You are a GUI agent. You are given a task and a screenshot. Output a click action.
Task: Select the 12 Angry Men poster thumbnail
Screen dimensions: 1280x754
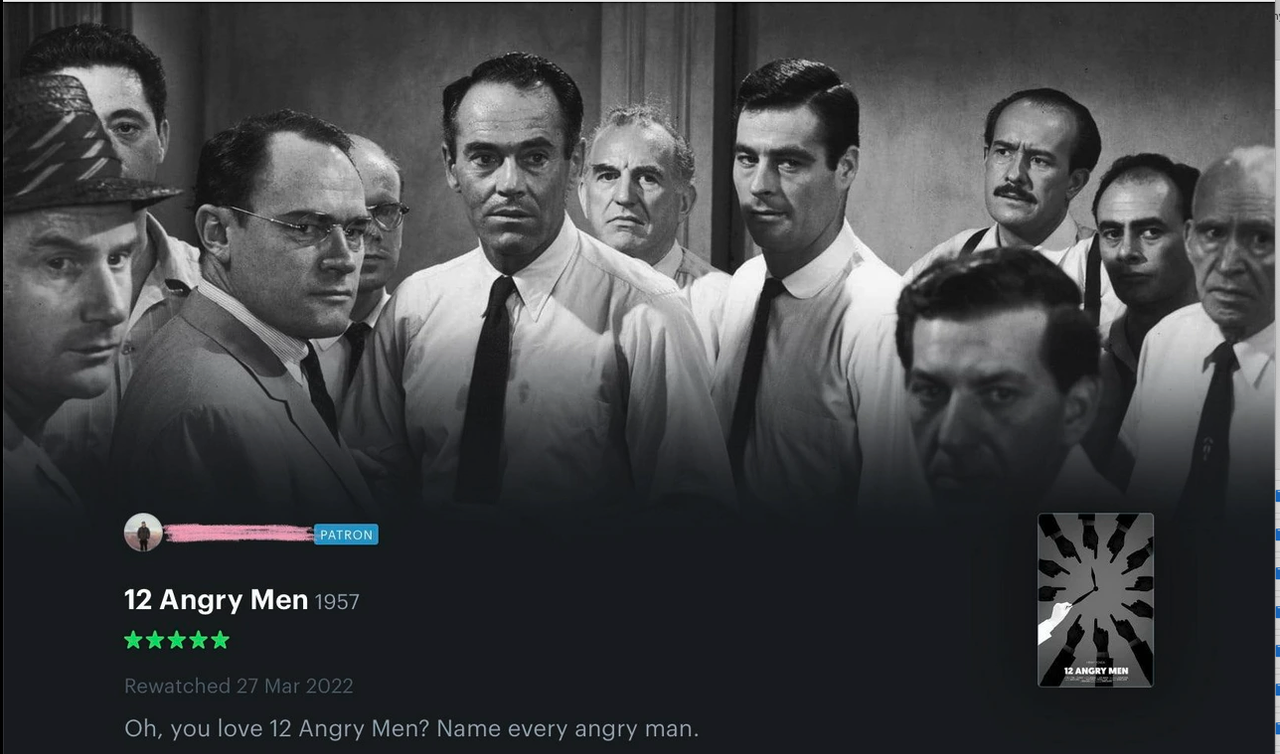(1095, 600)
